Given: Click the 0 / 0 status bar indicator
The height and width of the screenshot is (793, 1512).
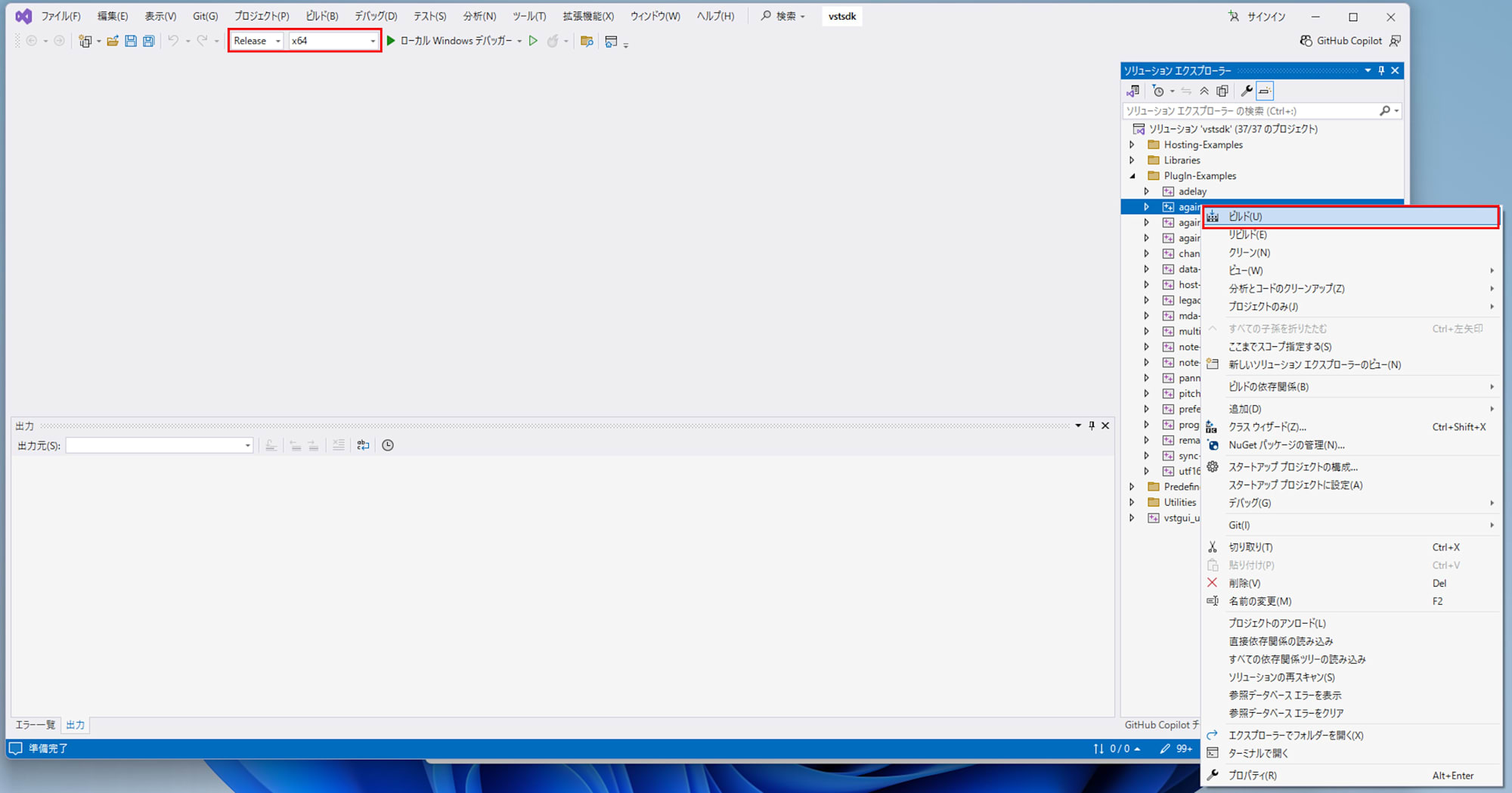Looking at the screenshot, I should coord(1117,748).
